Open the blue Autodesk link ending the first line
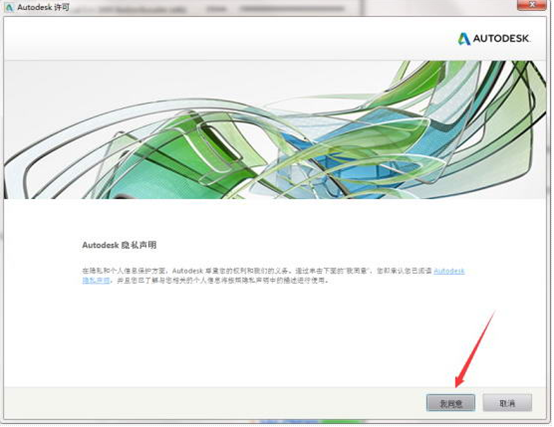Image resolution: width=554 pixels, height=427 pixels. coord(449,271)
